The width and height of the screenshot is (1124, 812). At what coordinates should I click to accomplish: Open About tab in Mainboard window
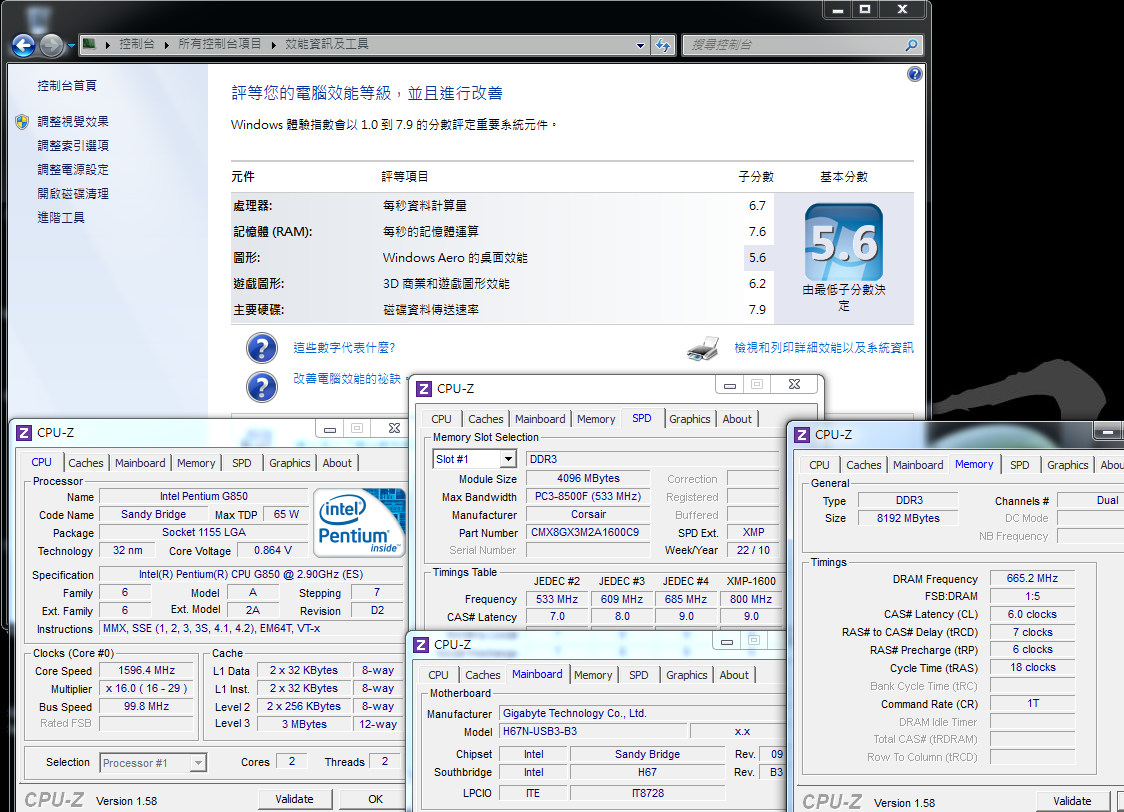click(734, 674)
